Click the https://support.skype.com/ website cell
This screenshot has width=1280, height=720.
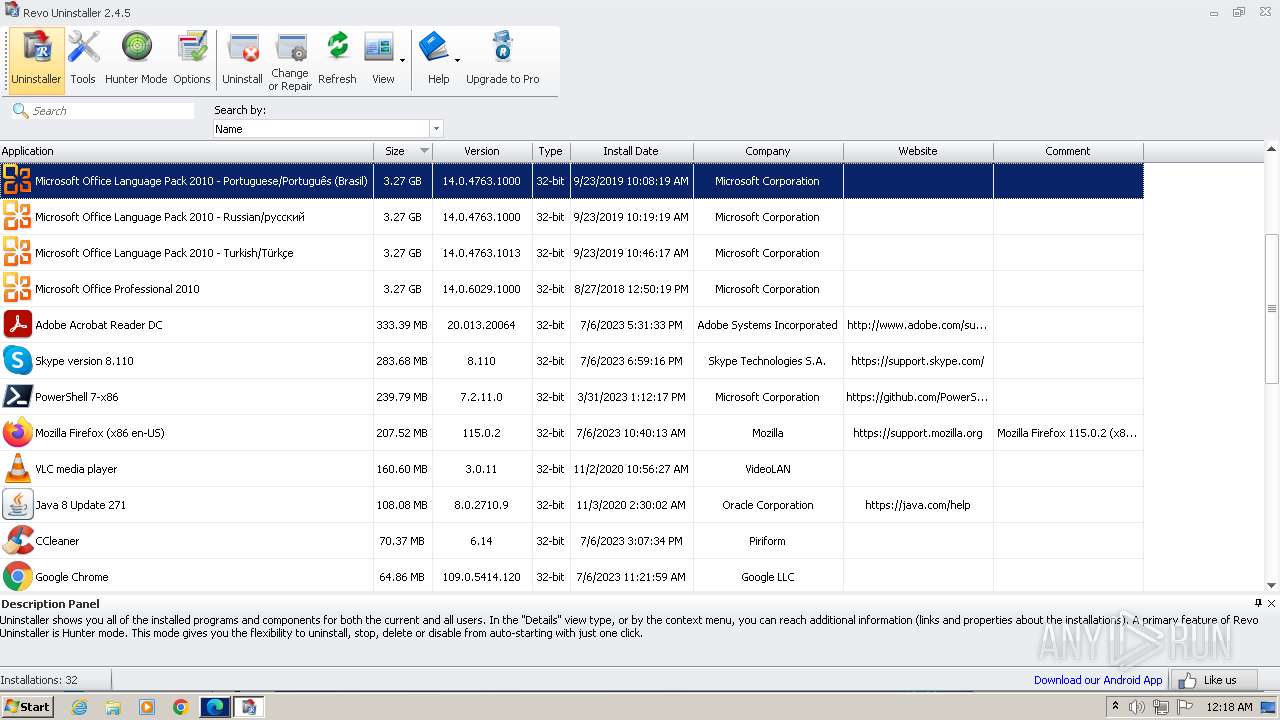click(x=918, y=361)
